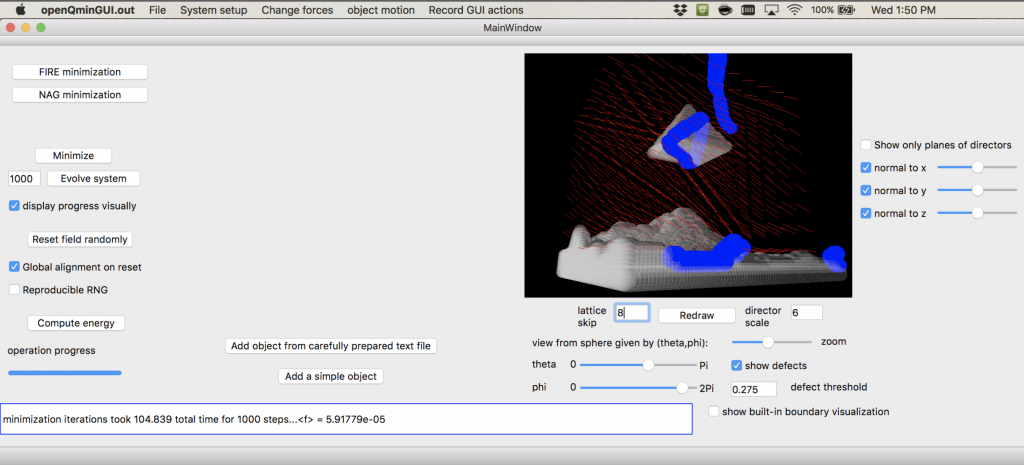
Task: Click the battery status icon
Action: pyautogui.click(x=846, y=10)
